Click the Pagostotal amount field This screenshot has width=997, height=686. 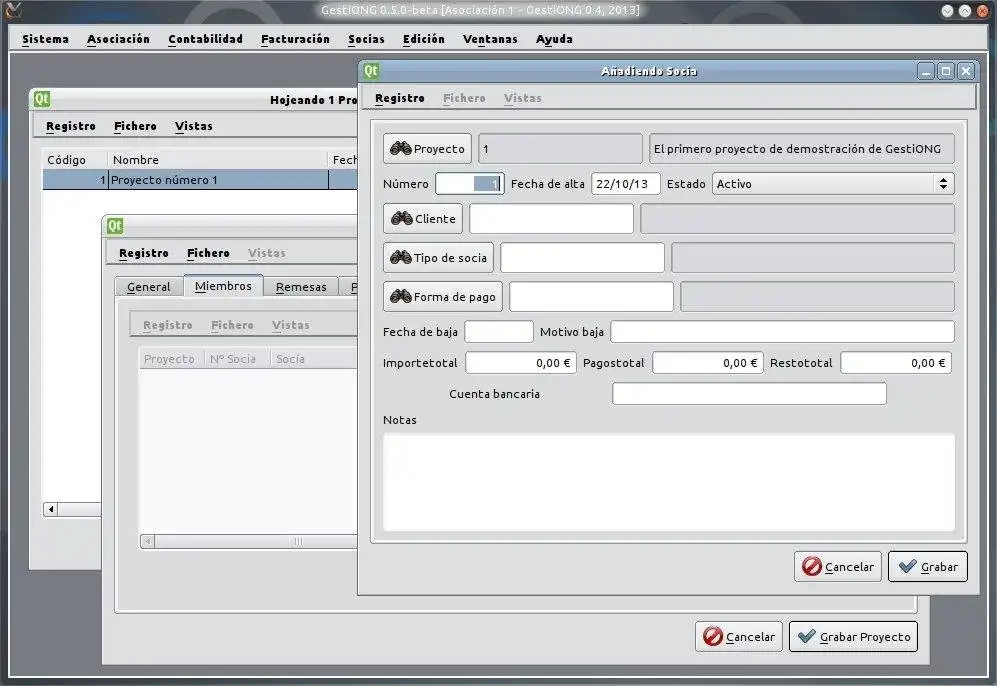tap(708, 363)
